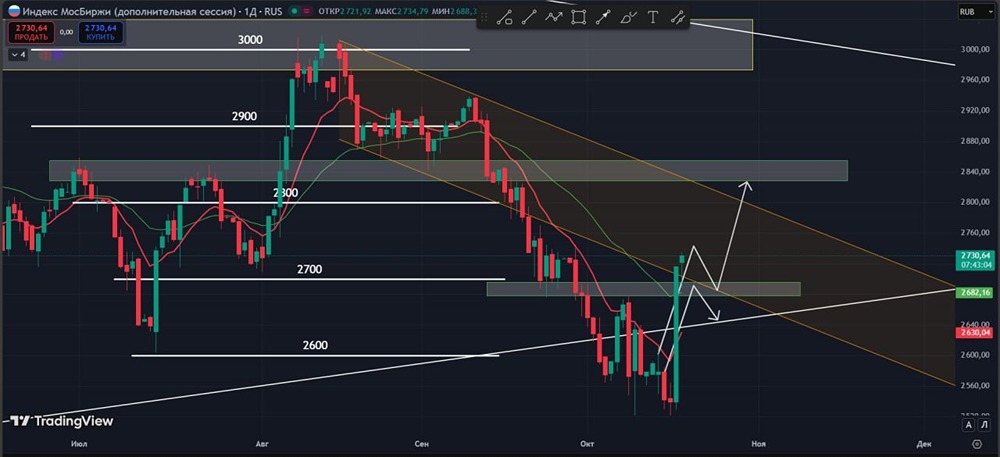The image size is (1000, 457).
Task: Click the 0,00 spread value
Action: (x=66, y=31)
